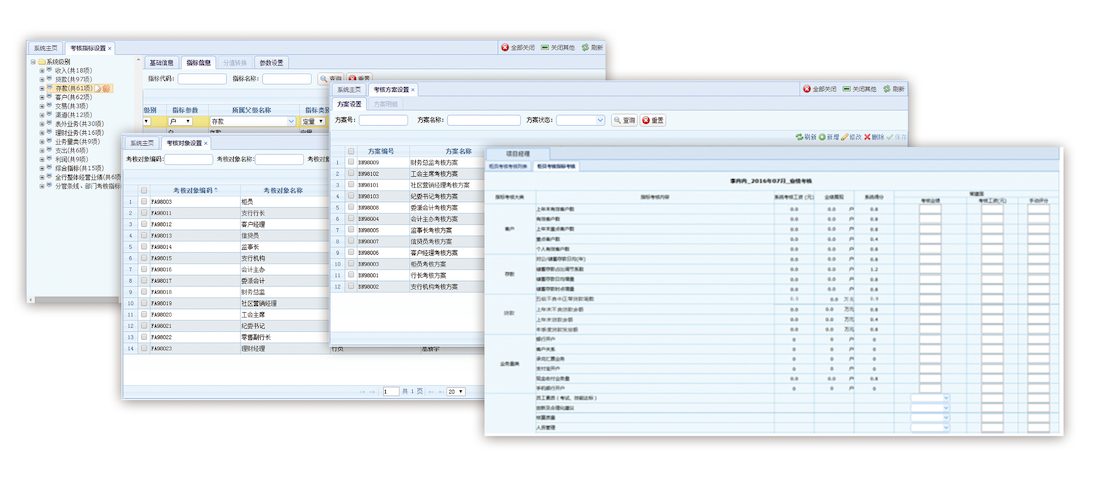Tick the checkbox for row FA98011 支行行长

click(144, 213)
